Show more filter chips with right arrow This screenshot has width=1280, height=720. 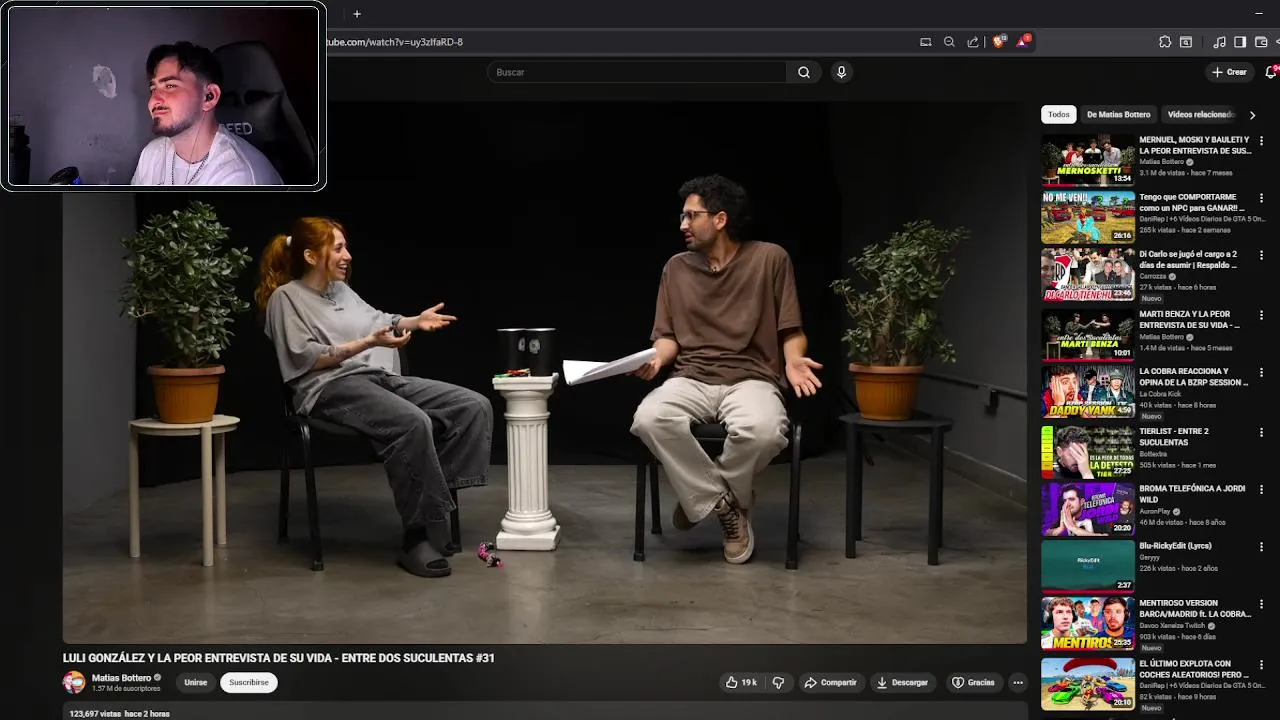[x=1252, y=115]
